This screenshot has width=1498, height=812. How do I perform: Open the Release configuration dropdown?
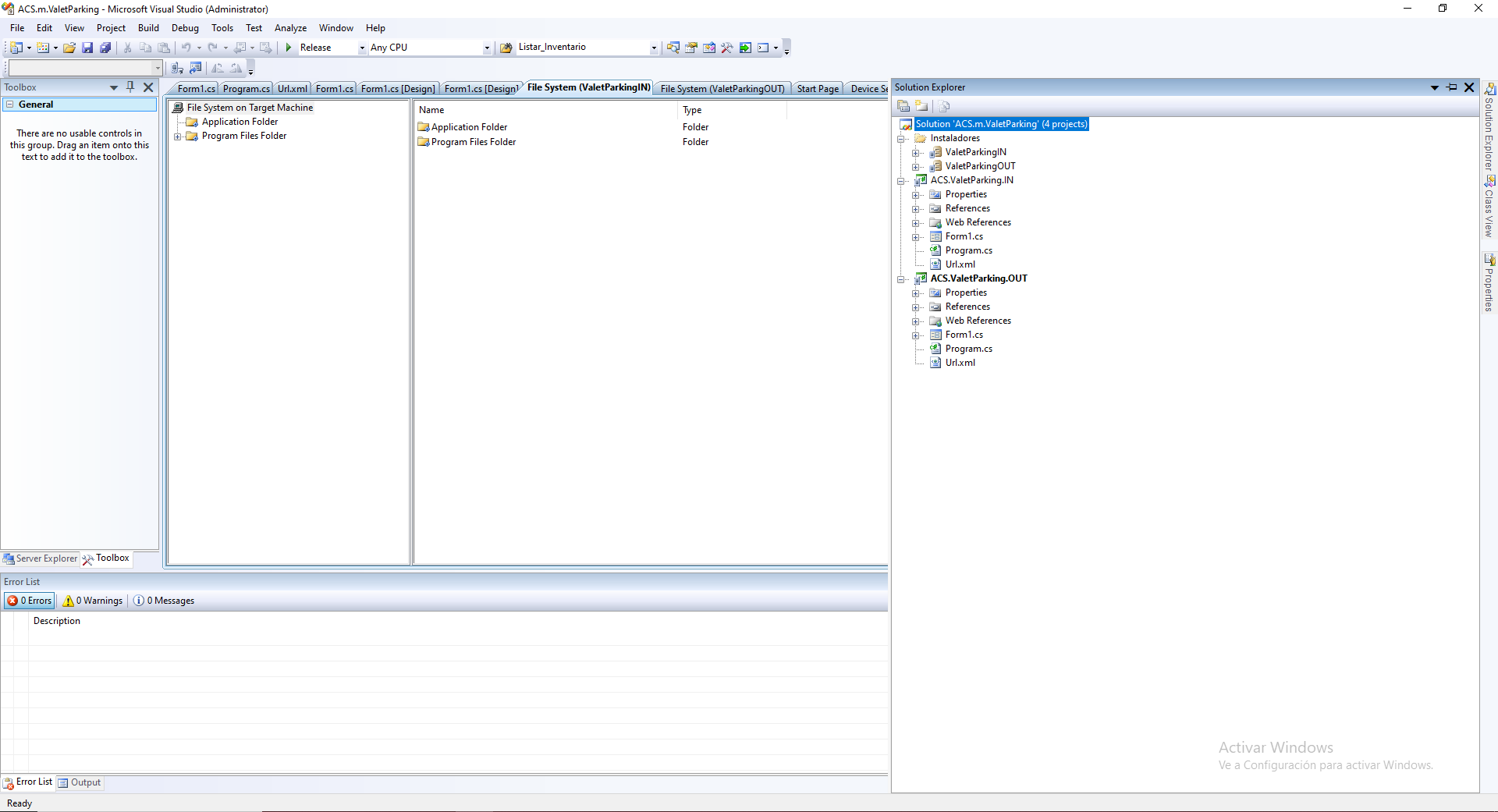point(361,48)
